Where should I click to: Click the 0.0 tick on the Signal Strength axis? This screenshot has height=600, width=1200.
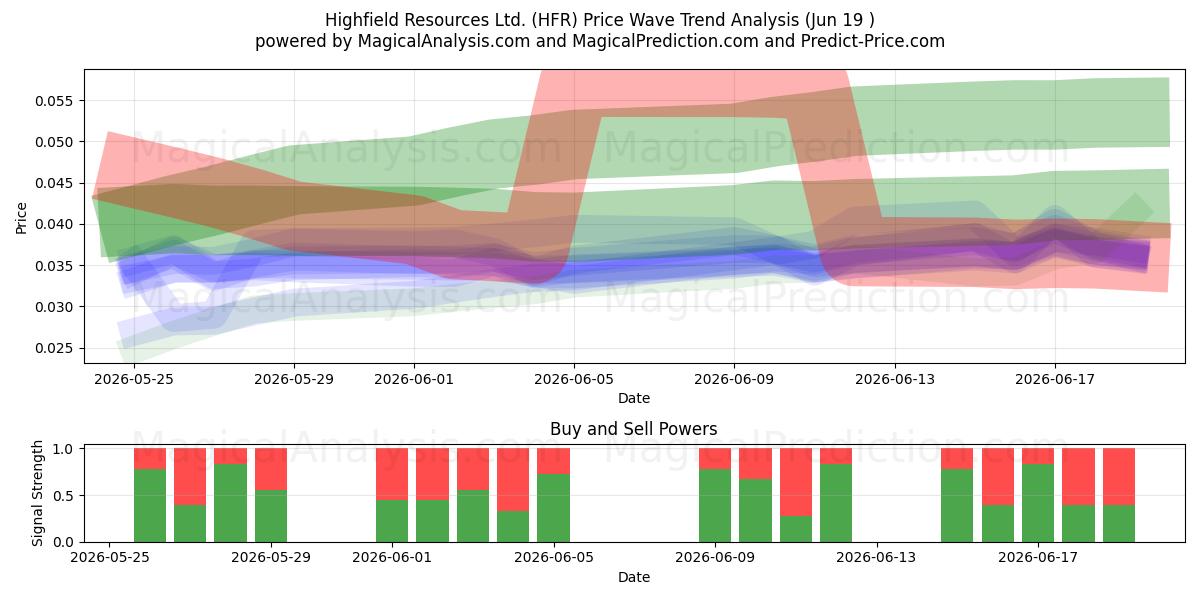point(65,542)
